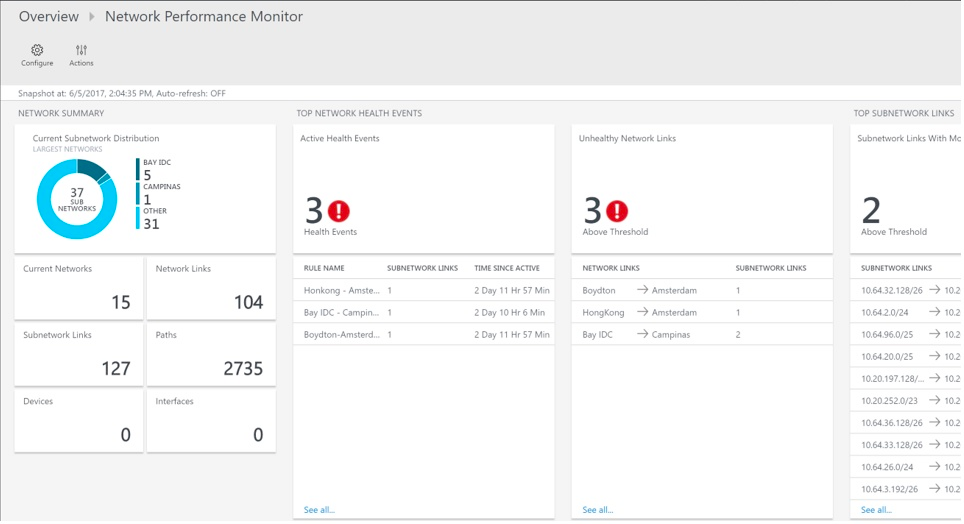This screenshot has height=524, width=964.
Task: Open the Configure gear icon
Action: pyautogui.click(x=37, y=51)
